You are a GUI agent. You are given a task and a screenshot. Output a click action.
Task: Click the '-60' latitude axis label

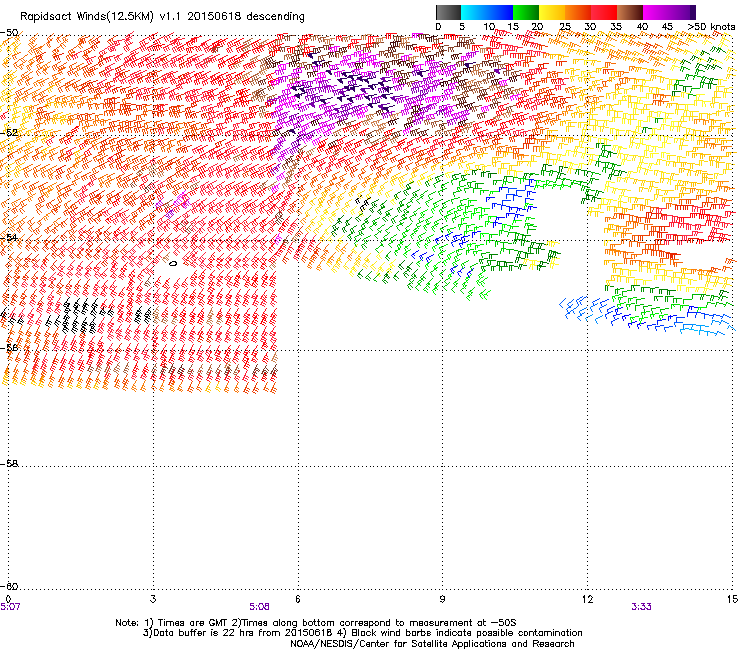point(9,586)
